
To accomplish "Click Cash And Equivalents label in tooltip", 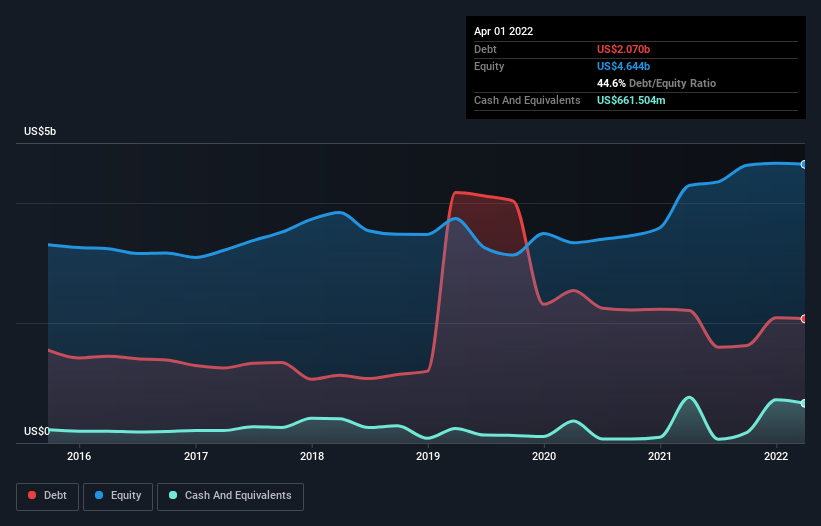I will (x=527, y=100).
